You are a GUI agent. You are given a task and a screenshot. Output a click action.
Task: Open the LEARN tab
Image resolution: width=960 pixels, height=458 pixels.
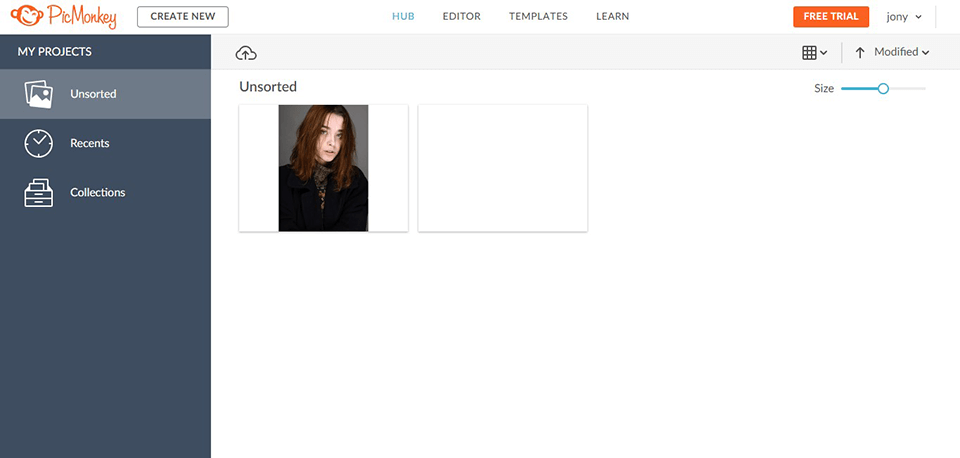[612, 17]
